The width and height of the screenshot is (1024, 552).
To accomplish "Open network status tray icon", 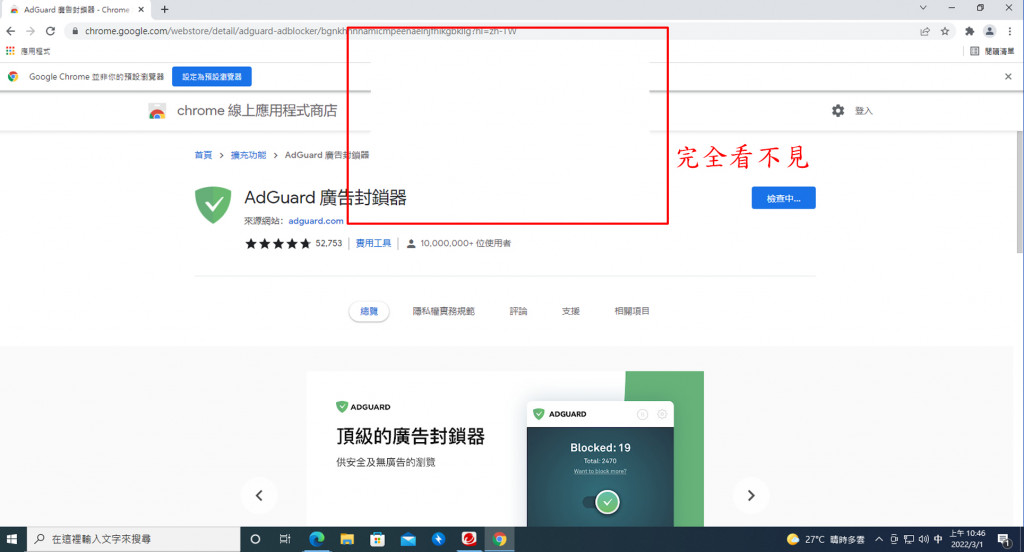I will tap(908, 539).
